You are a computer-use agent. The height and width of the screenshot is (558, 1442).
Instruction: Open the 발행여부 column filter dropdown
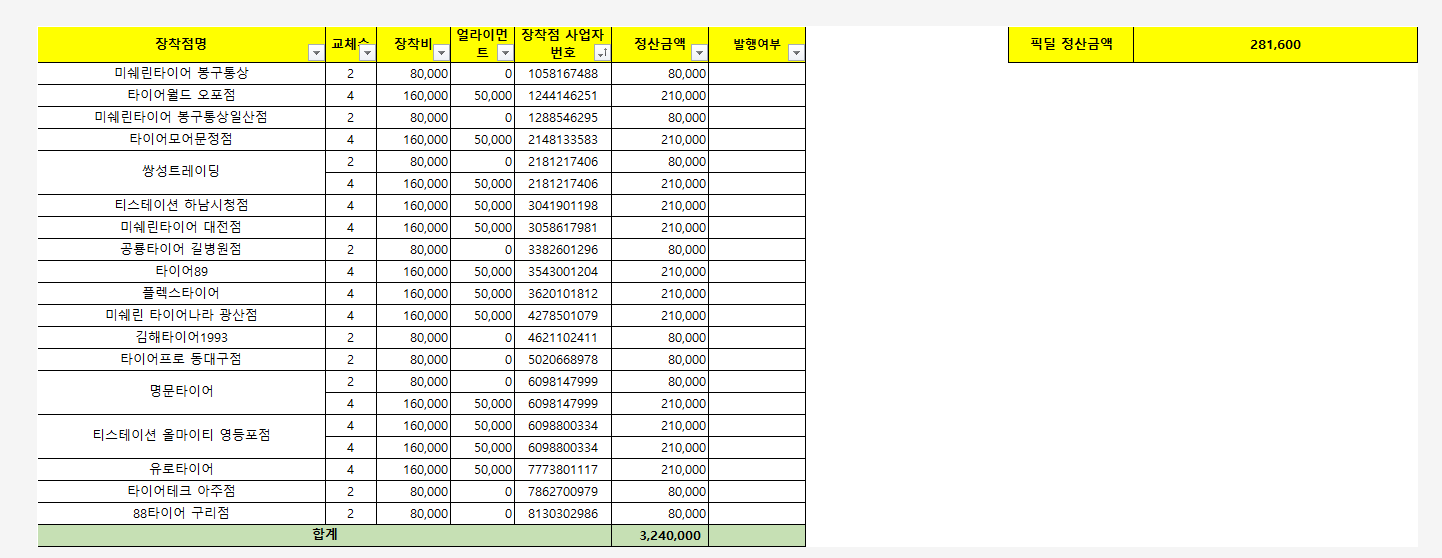795,53
